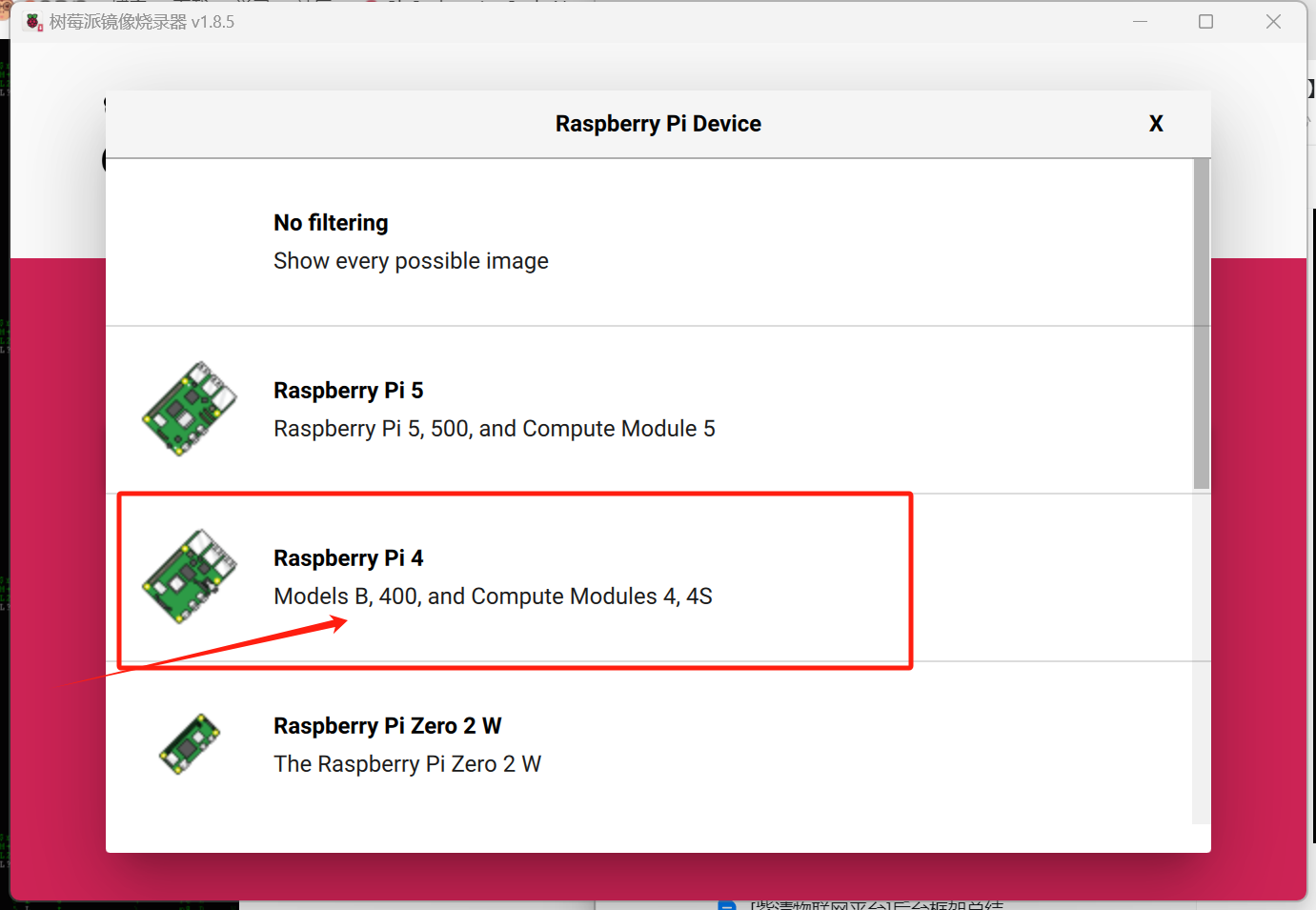Choose the Raspberry Pi 5 device option
The height and width of the screenshot is (910, 1316).
(x=649, y=410)
